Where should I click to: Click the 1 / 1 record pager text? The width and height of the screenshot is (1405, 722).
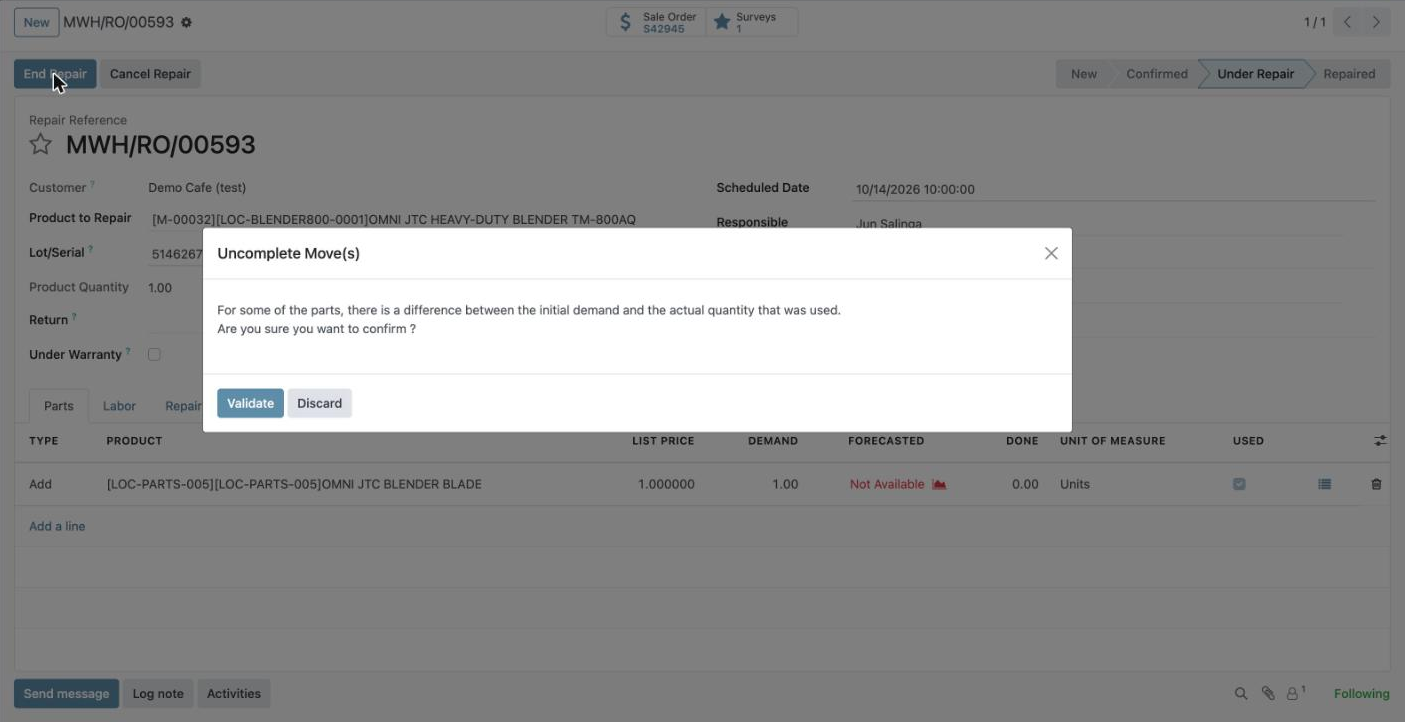point(1315,22)
